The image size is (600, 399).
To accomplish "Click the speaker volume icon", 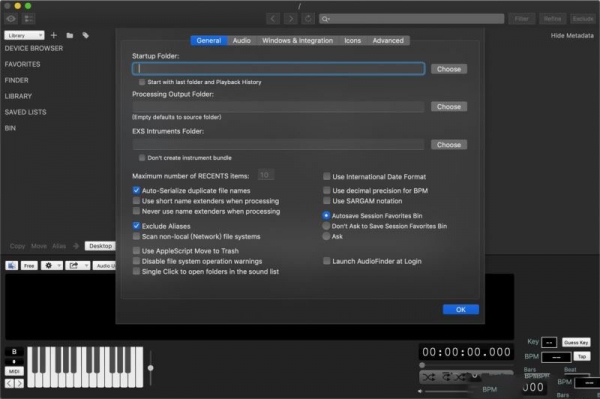I will coord(420,391).
